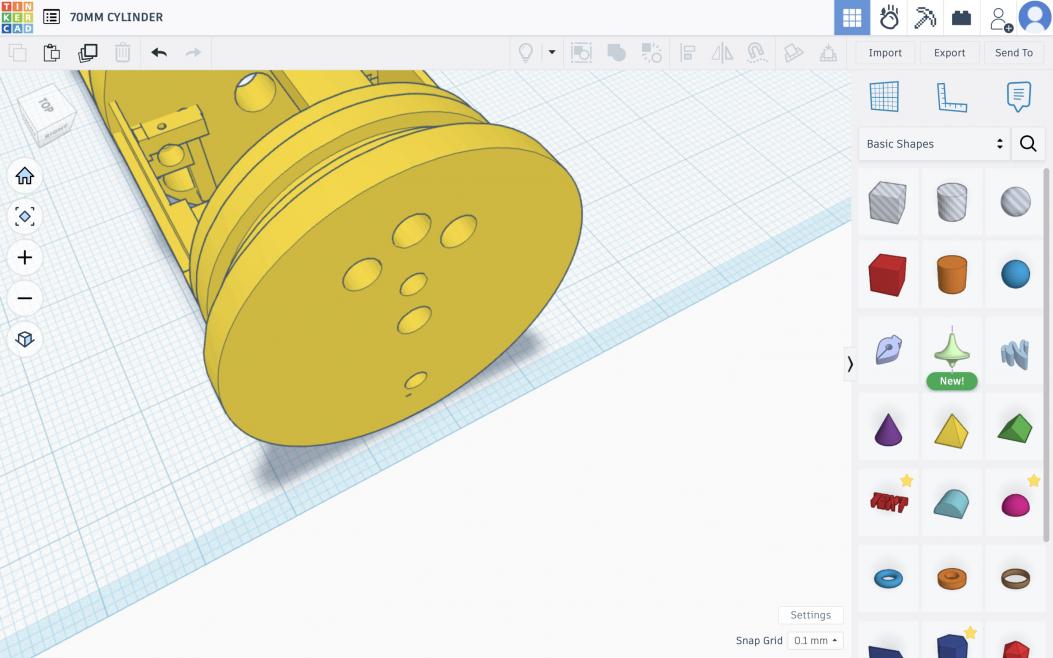Screen dimensions: 1053x658
Task: Click the Undo arrow
Action: (x=159, y=53)
